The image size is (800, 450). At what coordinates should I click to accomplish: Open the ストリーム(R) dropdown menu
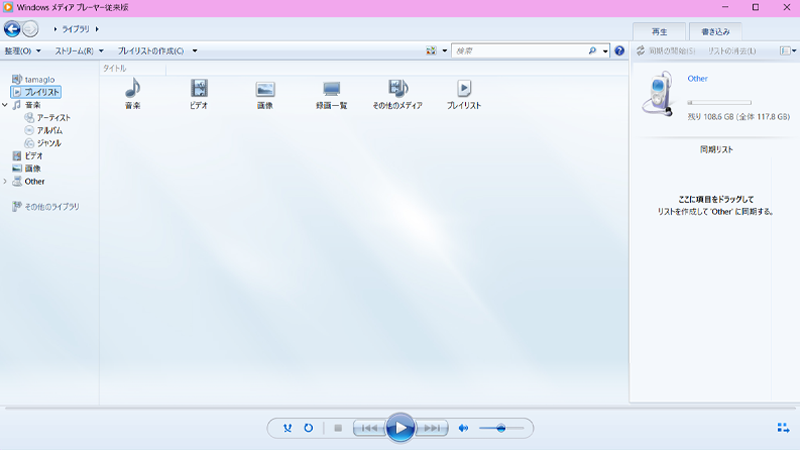[79, 50]
